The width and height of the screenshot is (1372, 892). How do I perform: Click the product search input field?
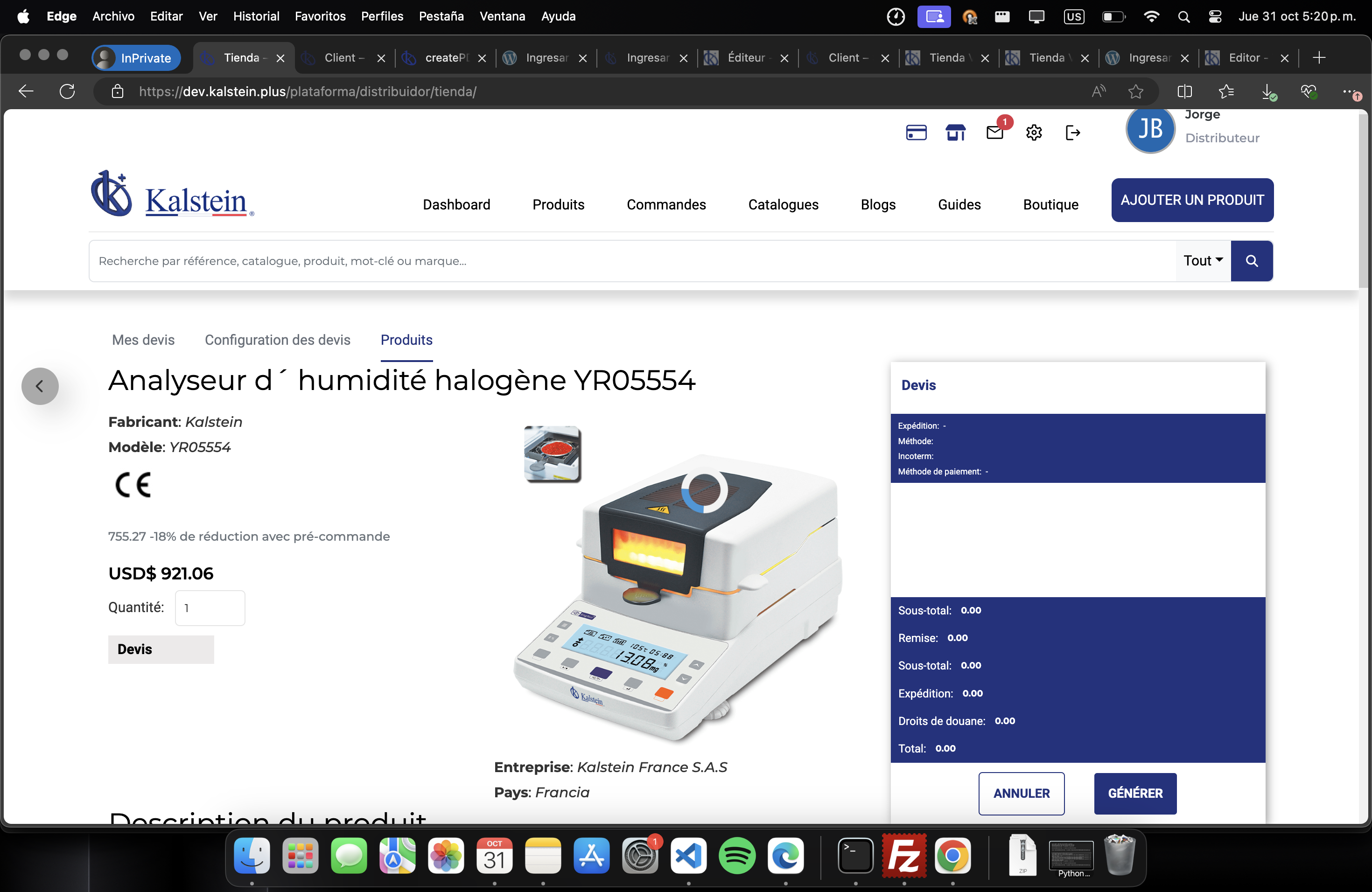[632, 261]
